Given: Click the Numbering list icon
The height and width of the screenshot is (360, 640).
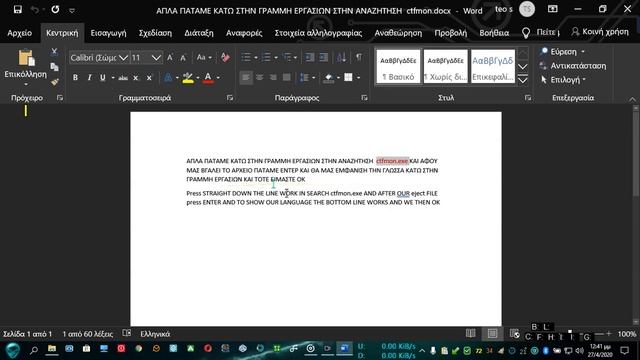Looking at the screenshot, I should (266, 58).
